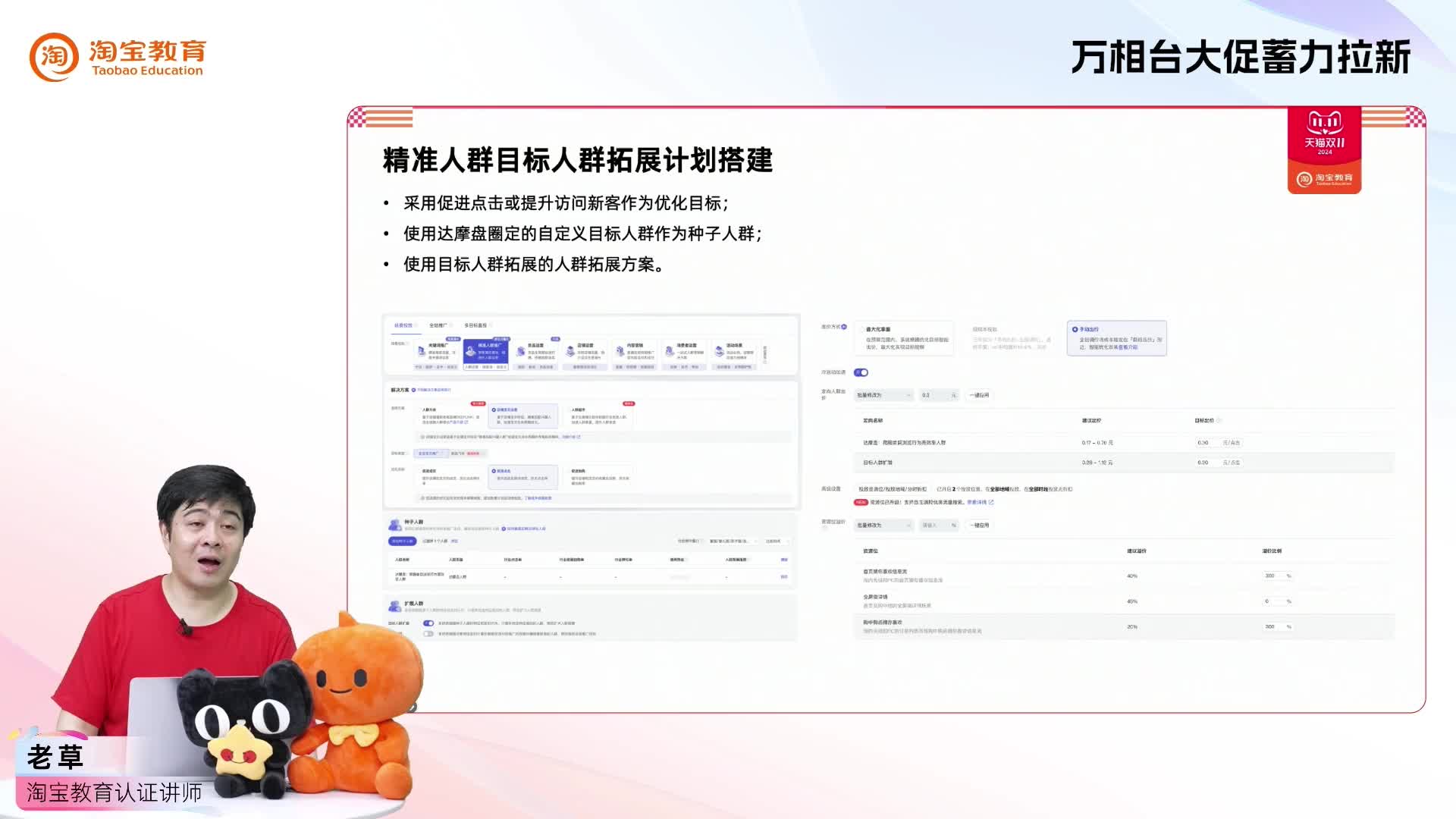Turn off the campaign acceleration toggle

tap(862, 372)
